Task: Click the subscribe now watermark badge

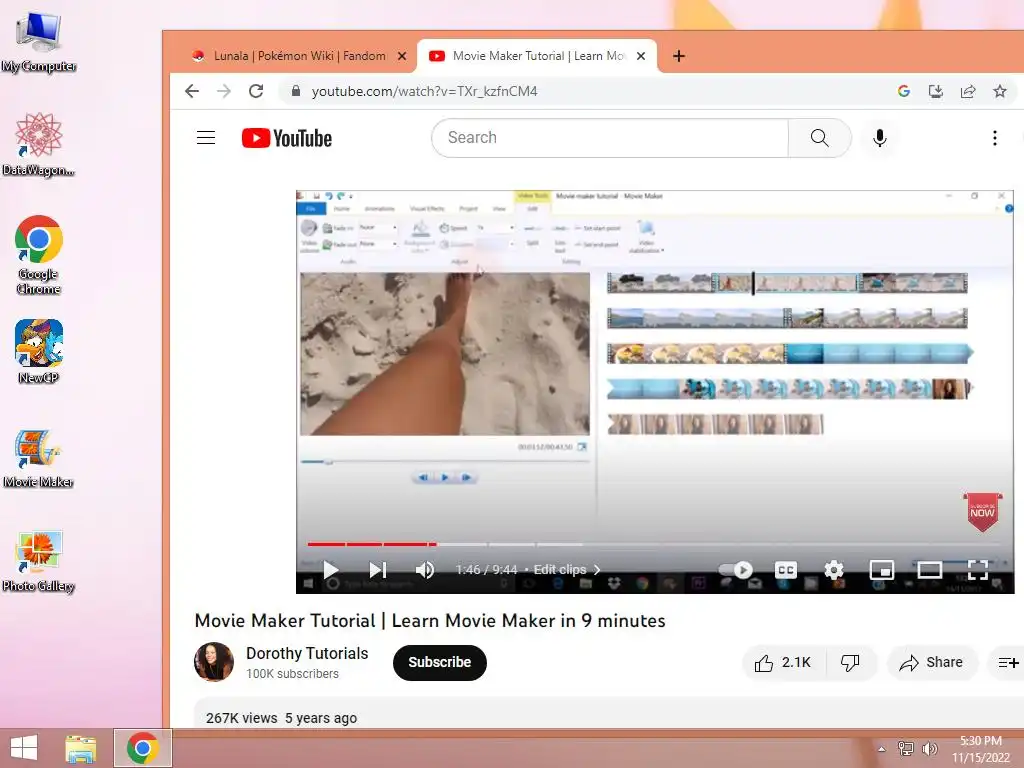Action: 982,511
